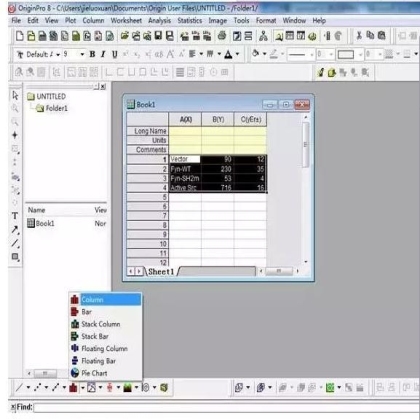Screen dimensions: 420x420
Task: Open the Statistics menu
Action: pyautogui.click(x=189, y=21)
